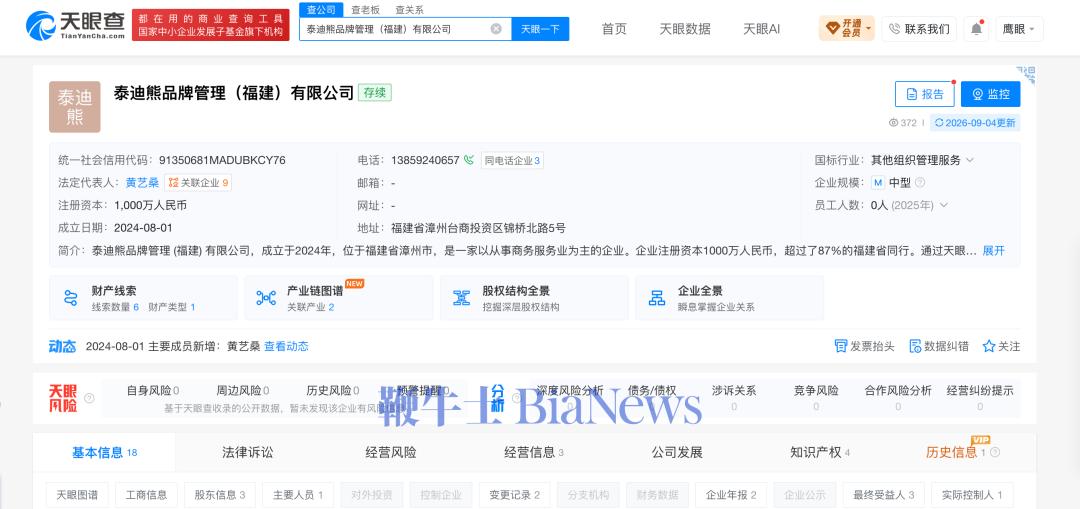Image resolution: width=1080 pixels, height=509 pixels.
Task: Click 周边风险 0 in the risk bar
Action: coord(242,391)
